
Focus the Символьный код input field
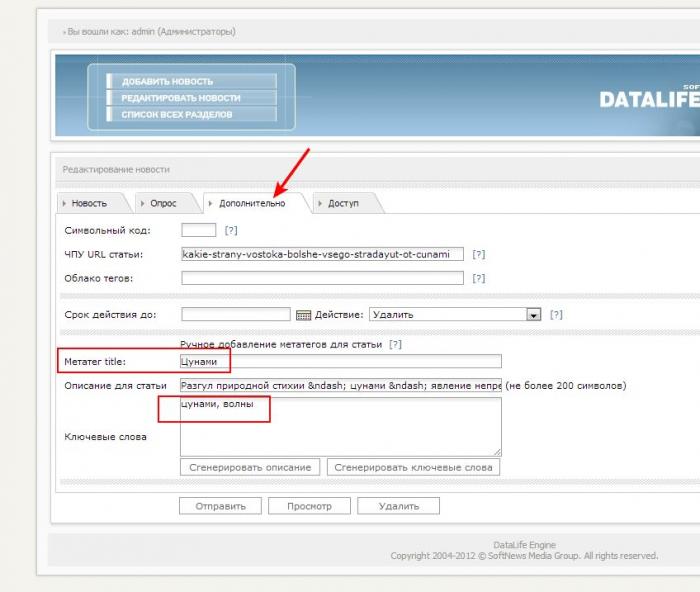coord(199,230)
